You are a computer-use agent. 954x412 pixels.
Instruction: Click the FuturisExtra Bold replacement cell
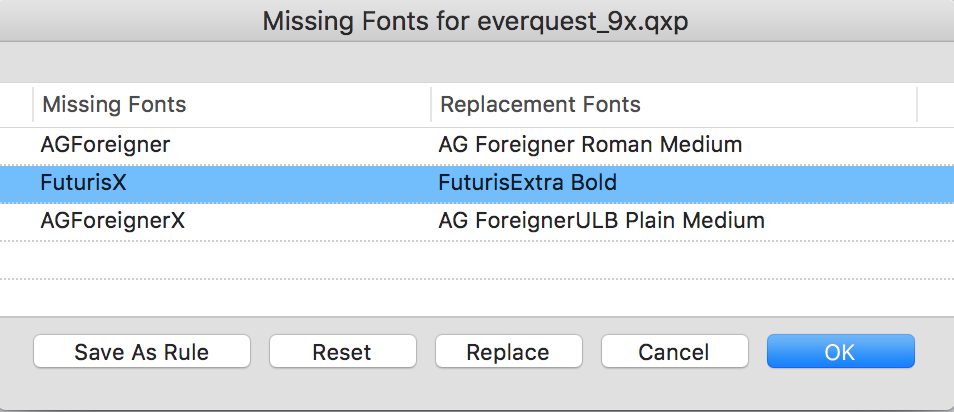tap(527, 183)
